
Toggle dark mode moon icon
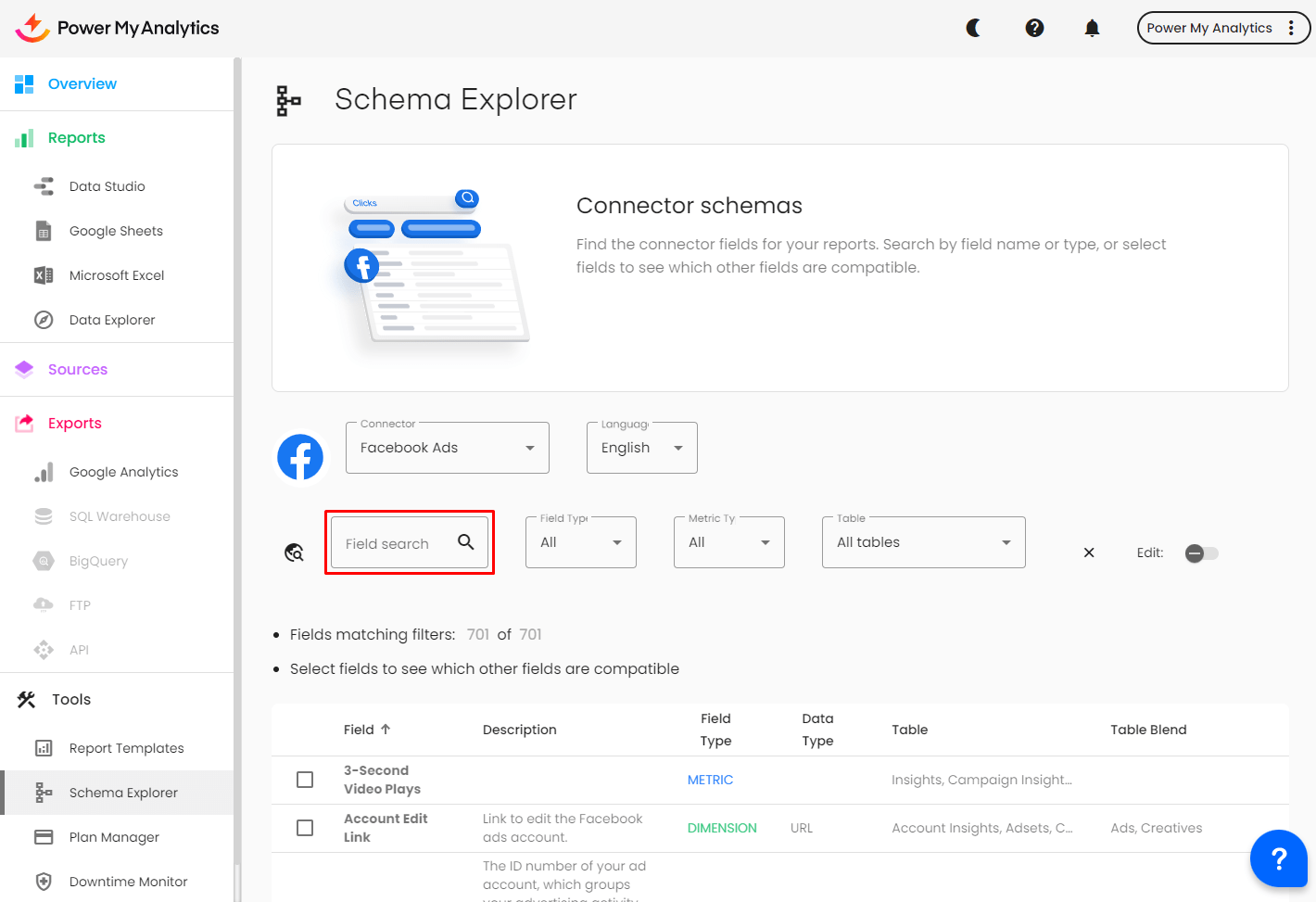tap(973, 28)
